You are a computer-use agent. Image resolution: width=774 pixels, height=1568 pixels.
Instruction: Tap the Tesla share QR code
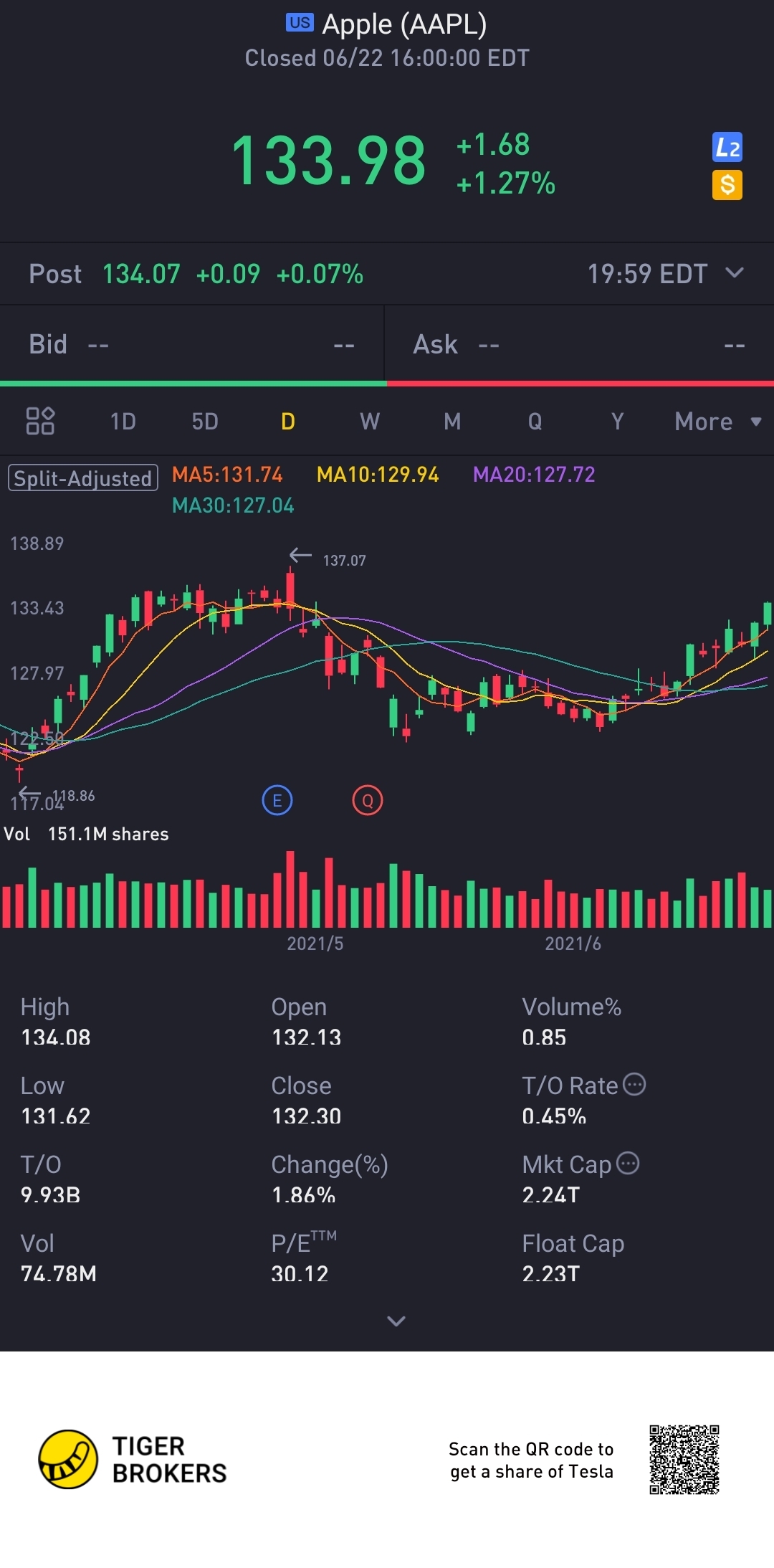[x=684, y=1460]
